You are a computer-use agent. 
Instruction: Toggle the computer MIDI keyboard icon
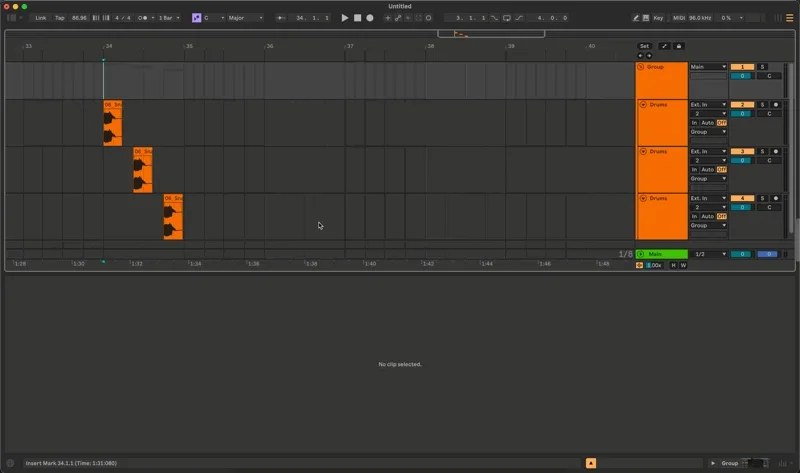646,18
